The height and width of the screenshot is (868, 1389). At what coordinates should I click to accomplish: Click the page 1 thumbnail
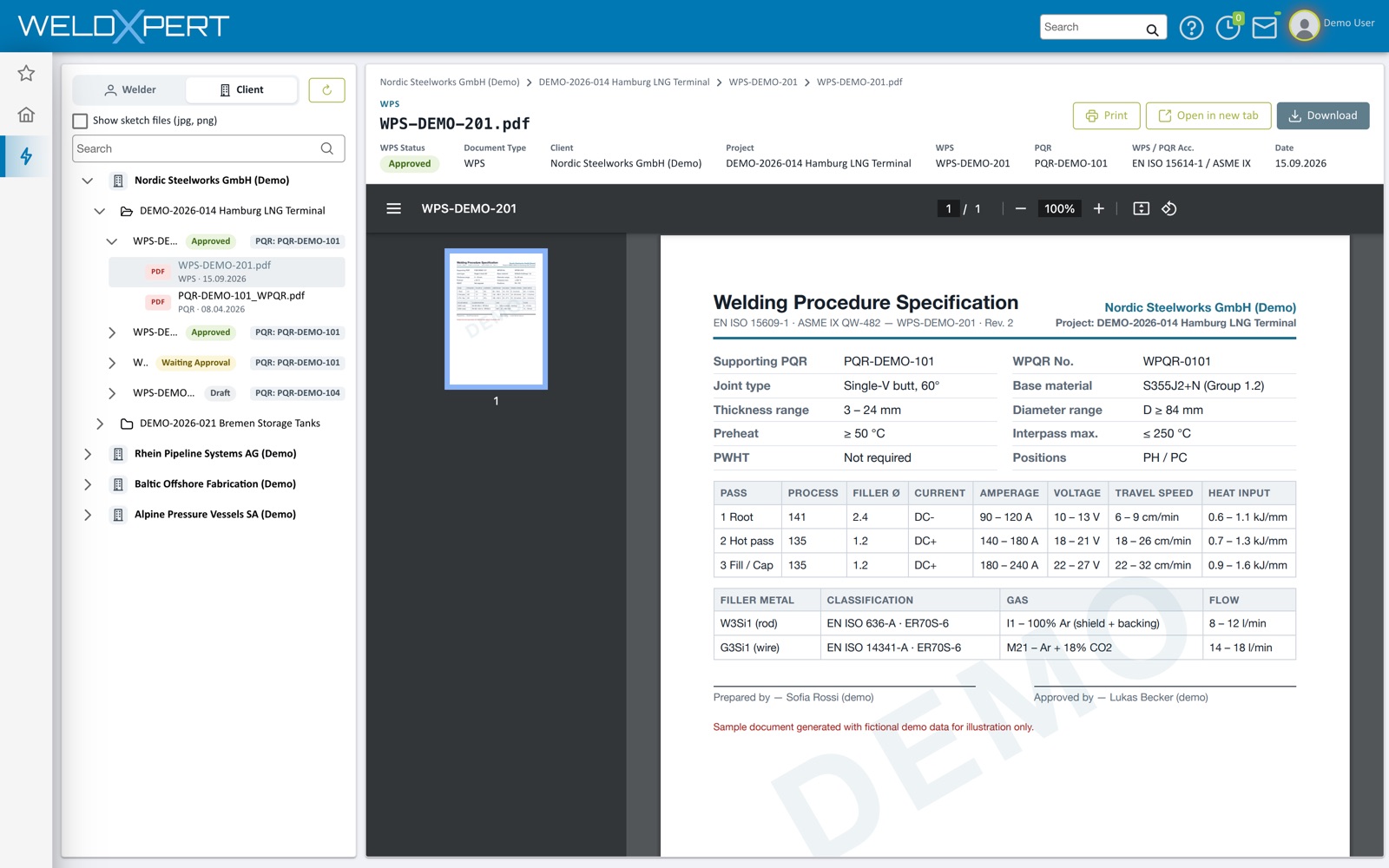click(x=496, y=319)
